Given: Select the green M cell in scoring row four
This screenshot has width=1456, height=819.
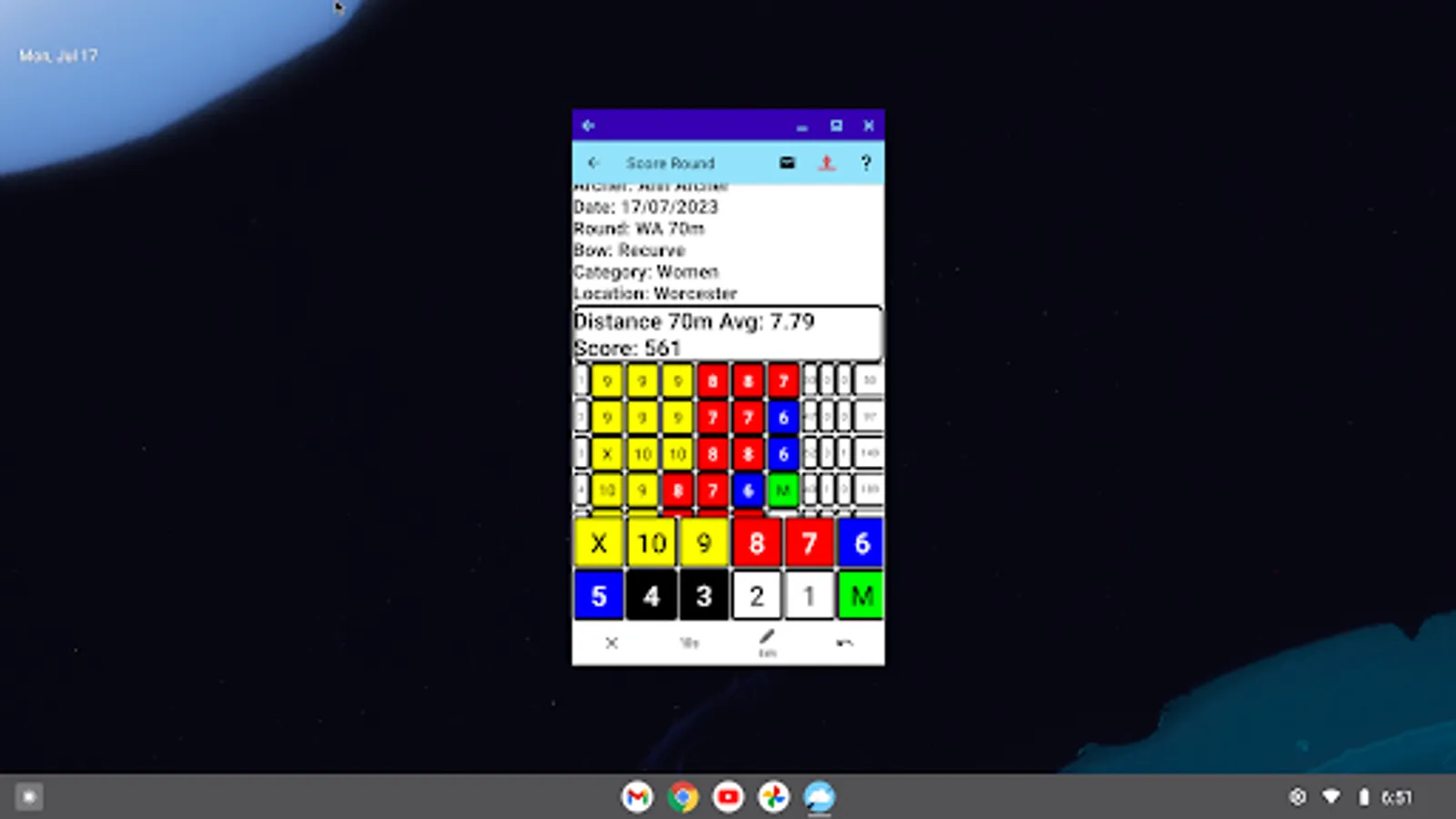Looking at the screenshot, I should (784, 490).
